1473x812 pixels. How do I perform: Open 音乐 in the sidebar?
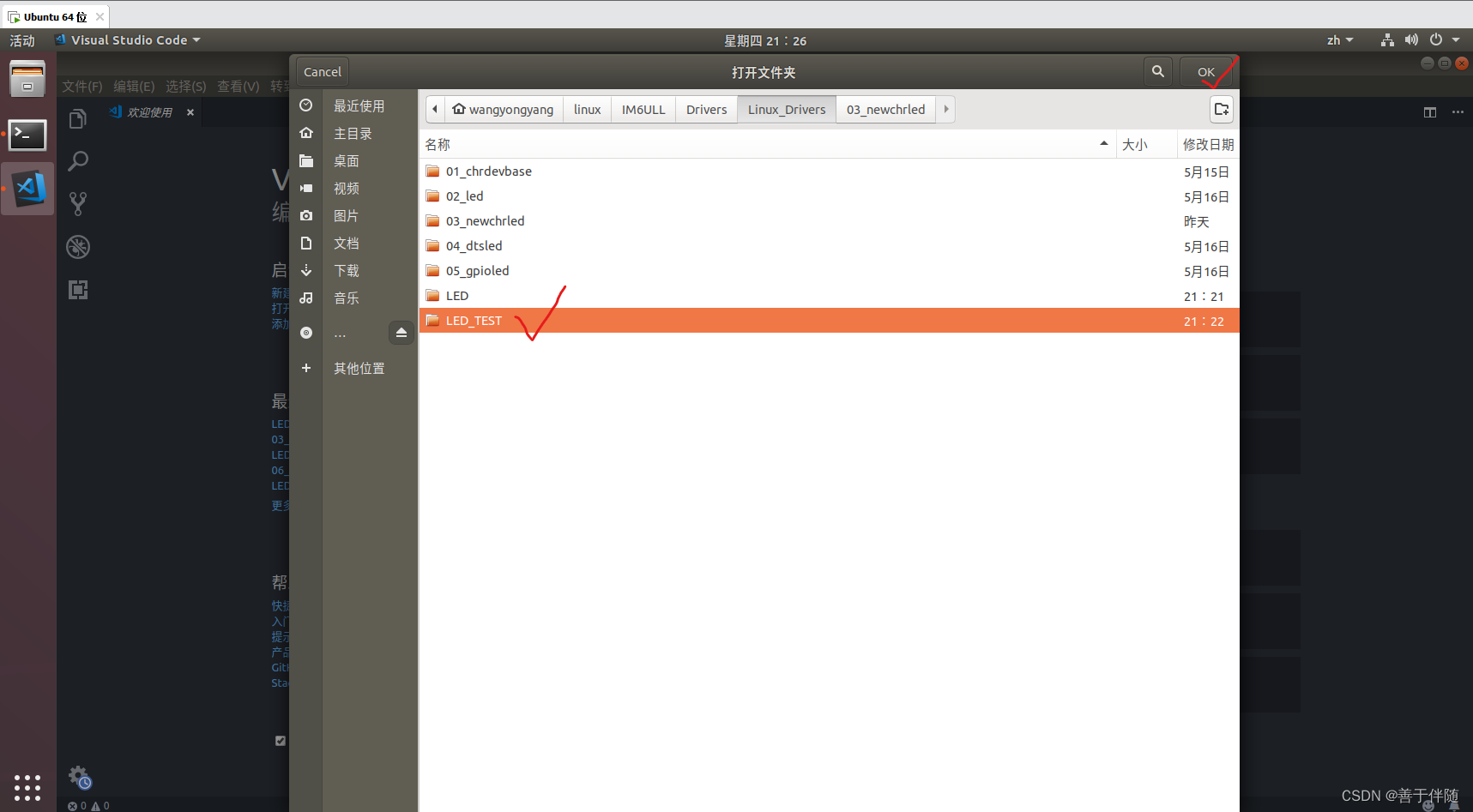[x=353, y=298]
